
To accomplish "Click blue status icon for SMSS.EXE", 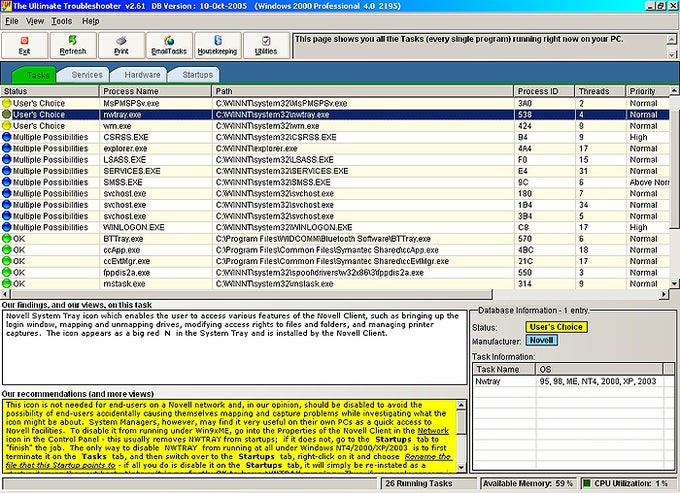I will click(7, 182).
